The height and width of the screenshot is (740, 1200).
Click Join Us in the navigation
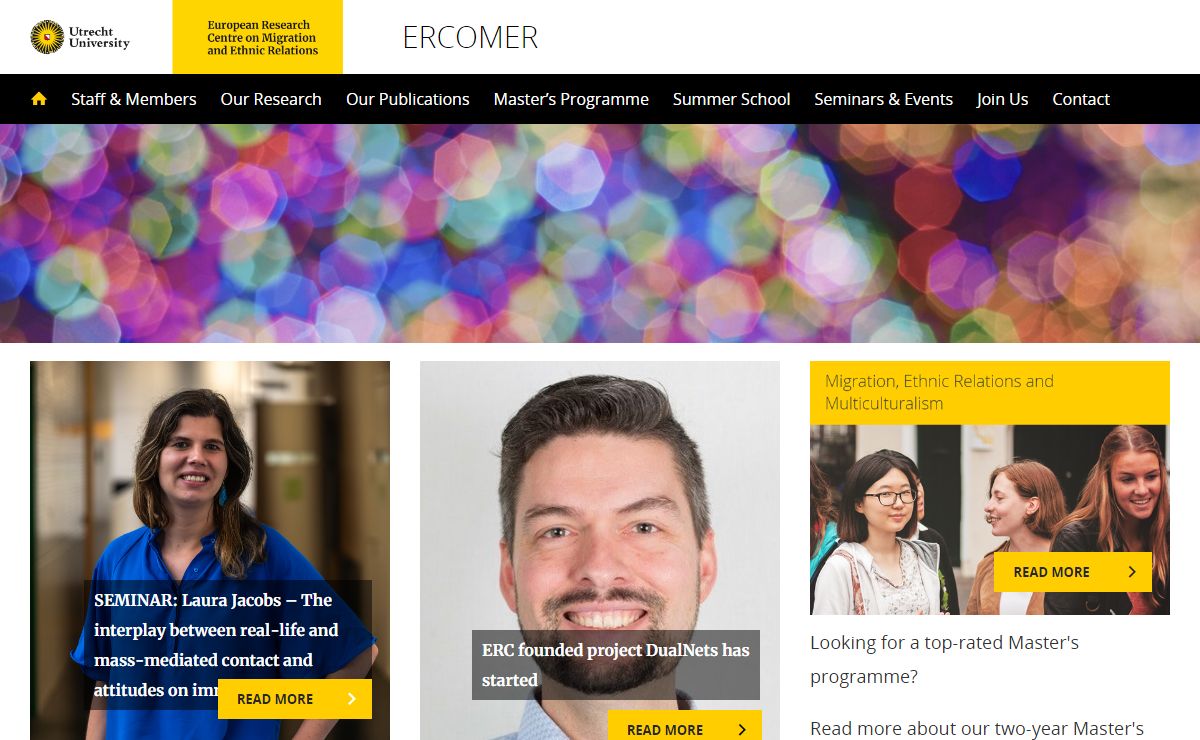(1002, 99)
